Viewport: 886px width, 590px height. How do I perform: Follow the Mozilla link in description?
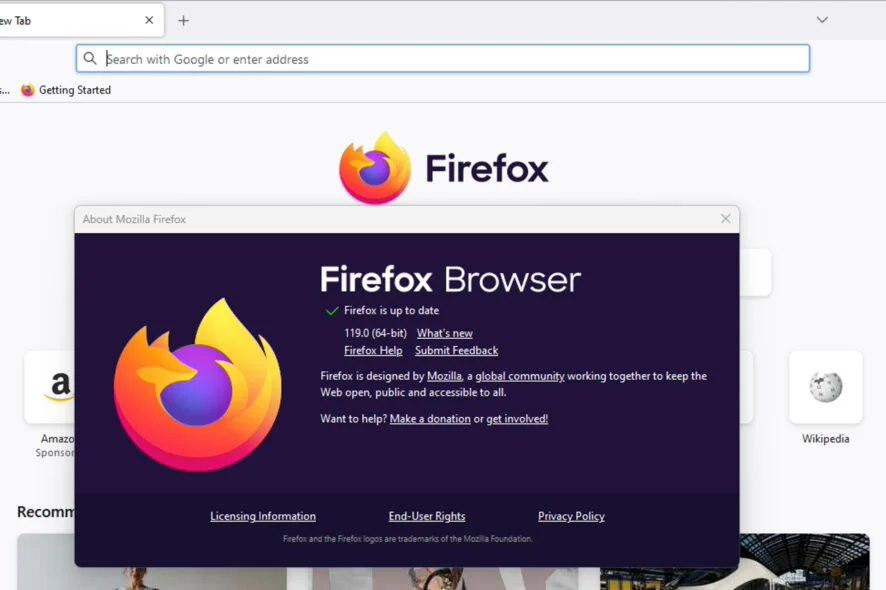(x=444, y=376)
